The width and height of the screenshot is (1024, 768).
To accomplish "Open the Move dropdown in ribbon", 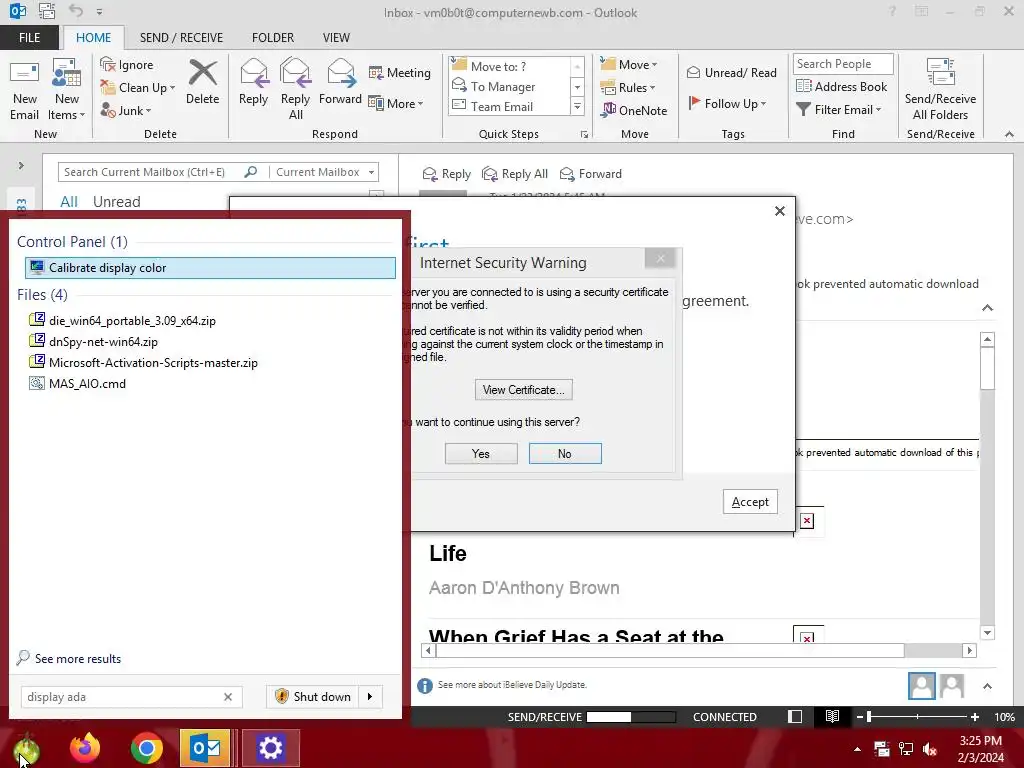I will tap(628, 64).
